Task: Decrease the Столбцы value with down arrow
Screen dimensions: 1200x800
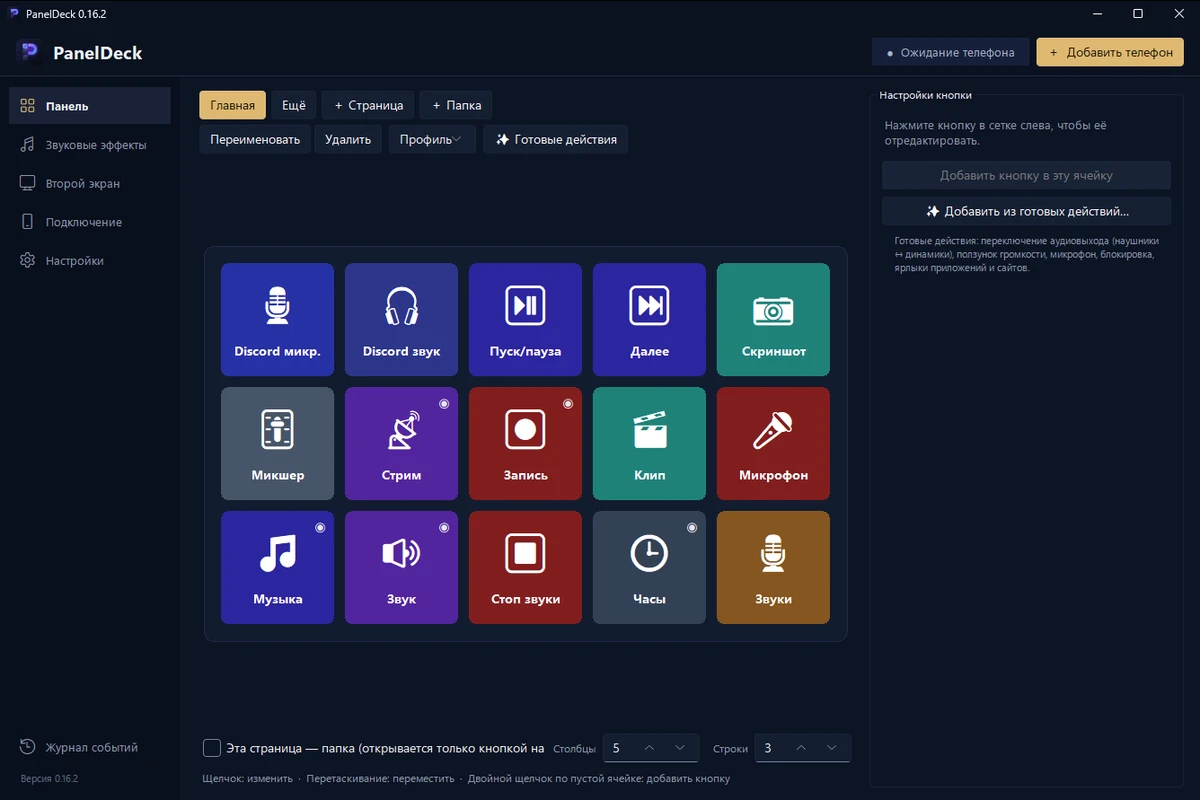Action: 681,748
